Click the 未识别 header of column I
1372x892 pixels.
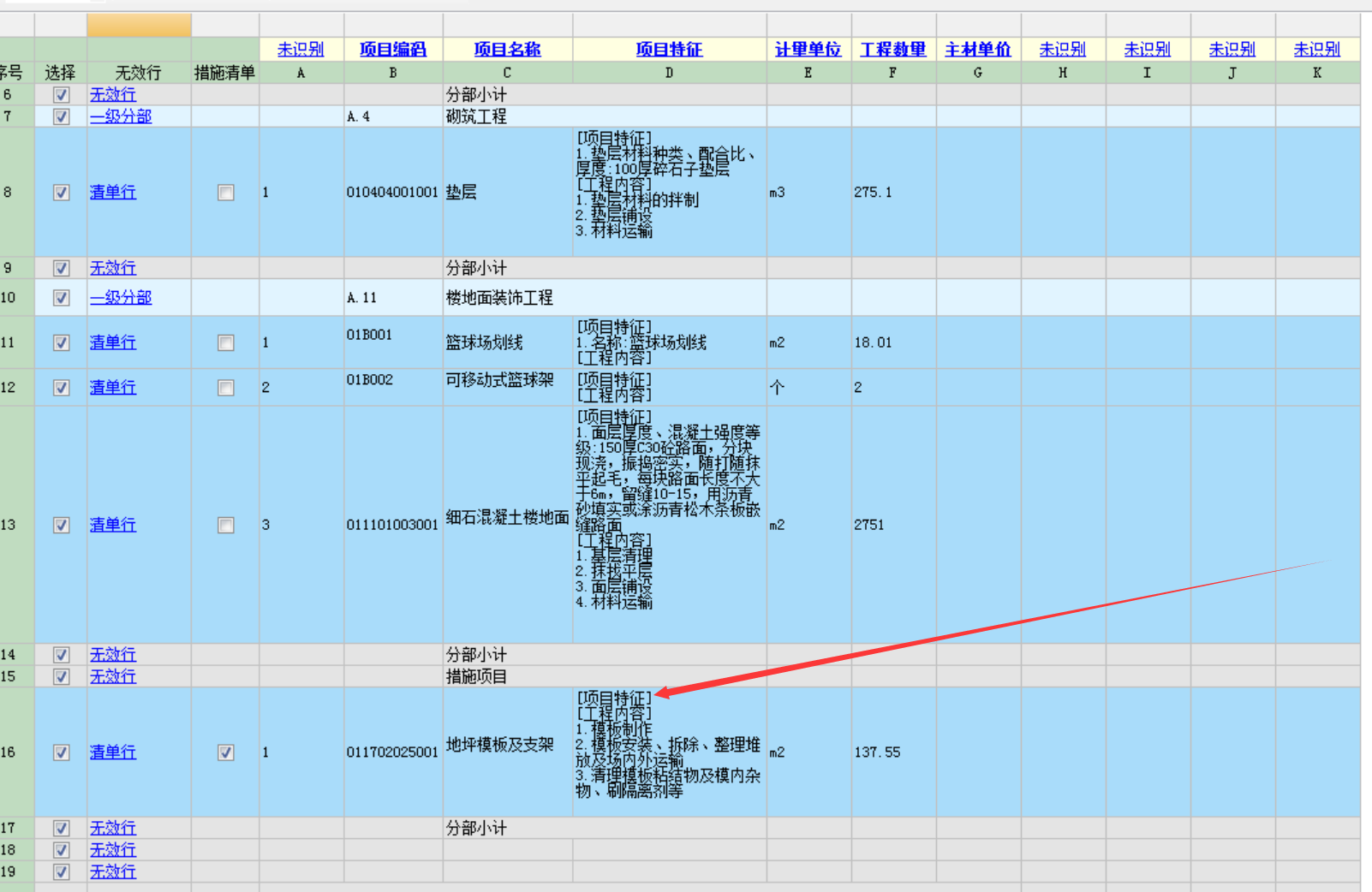1148,50
